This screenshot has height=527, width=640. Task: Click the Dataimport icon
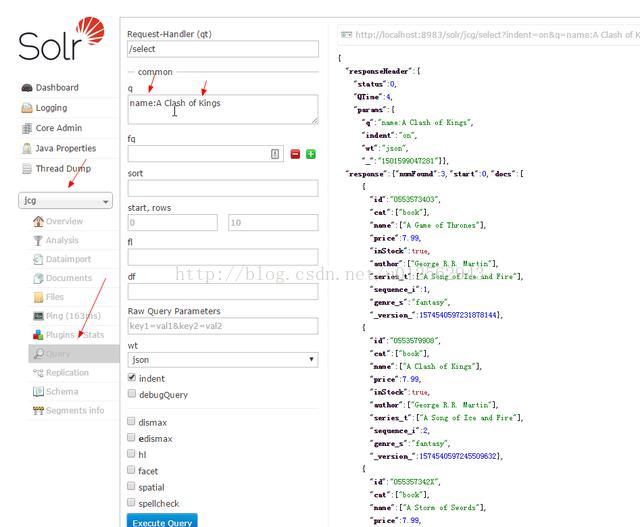(38, 259)
